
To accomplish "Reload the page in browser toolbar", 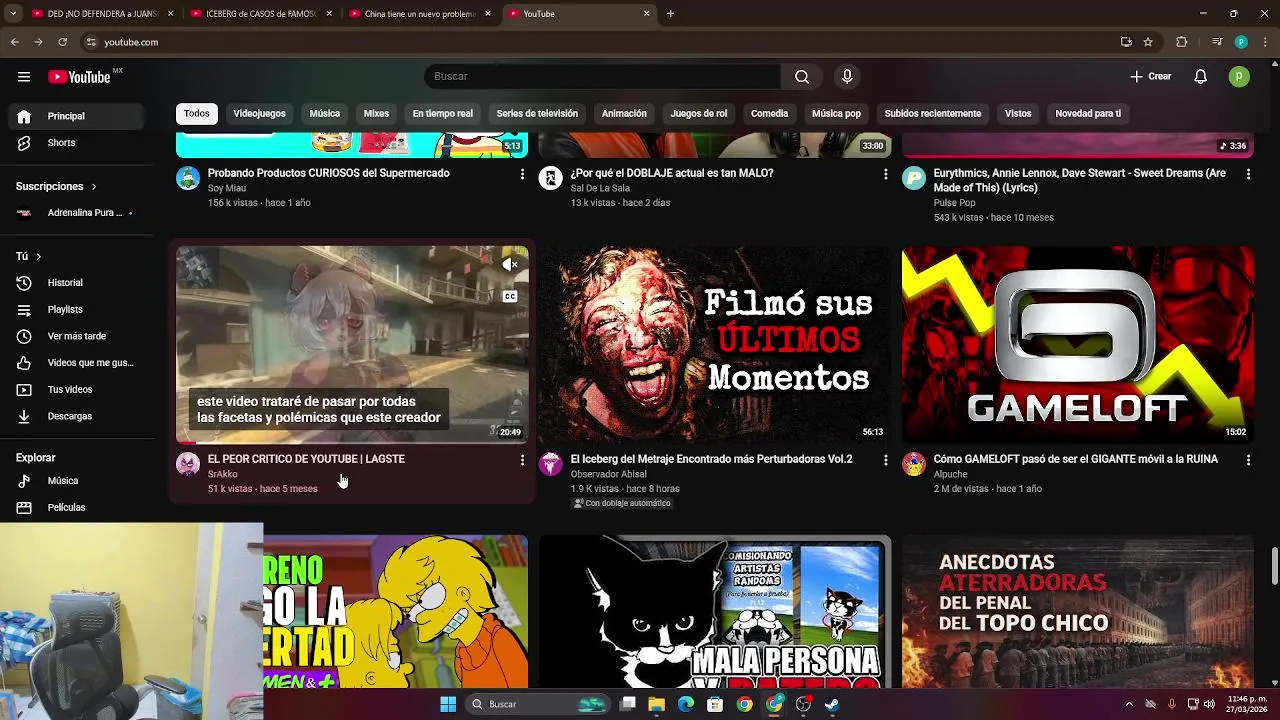I will pyautogui.click(x=62, y=42).
